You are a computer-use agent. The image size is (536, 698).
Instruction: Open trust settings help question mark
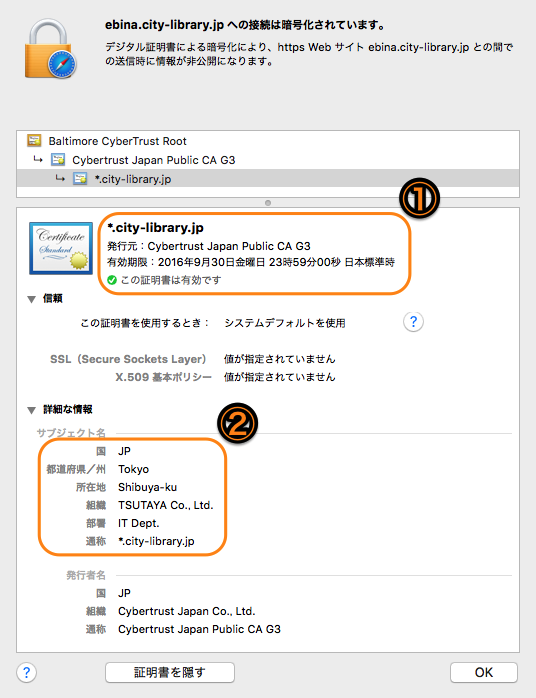tap(413, 321)
